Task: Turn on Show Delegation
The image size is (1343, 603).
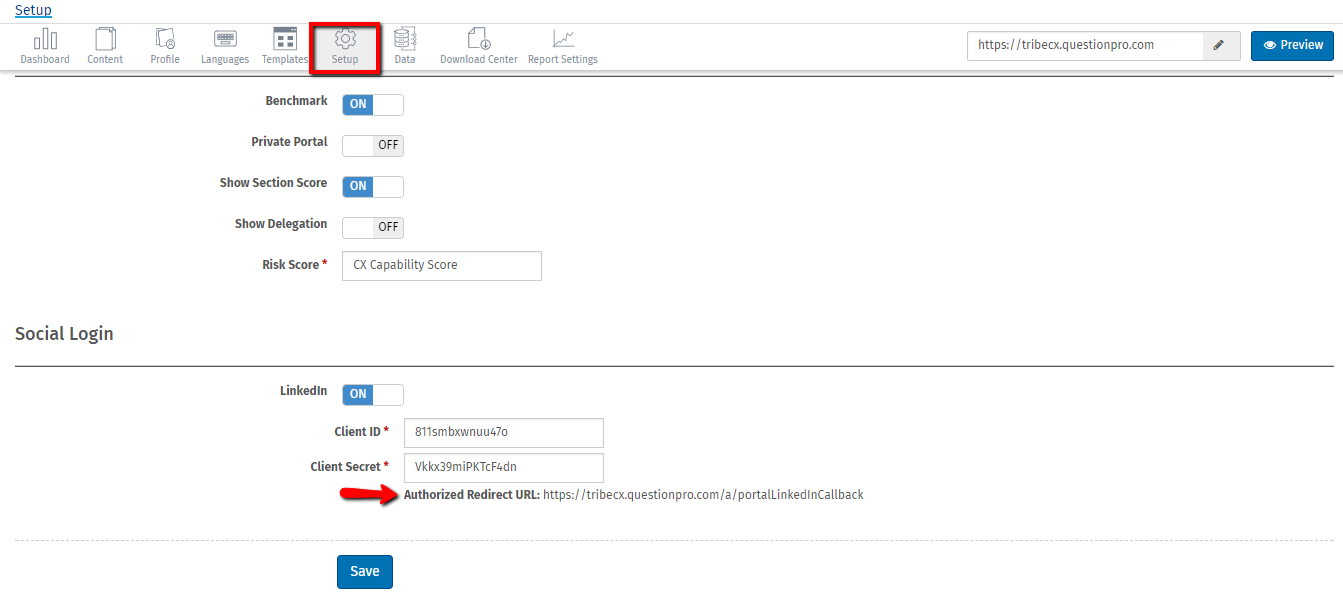Action: click(x=372, y=227)
